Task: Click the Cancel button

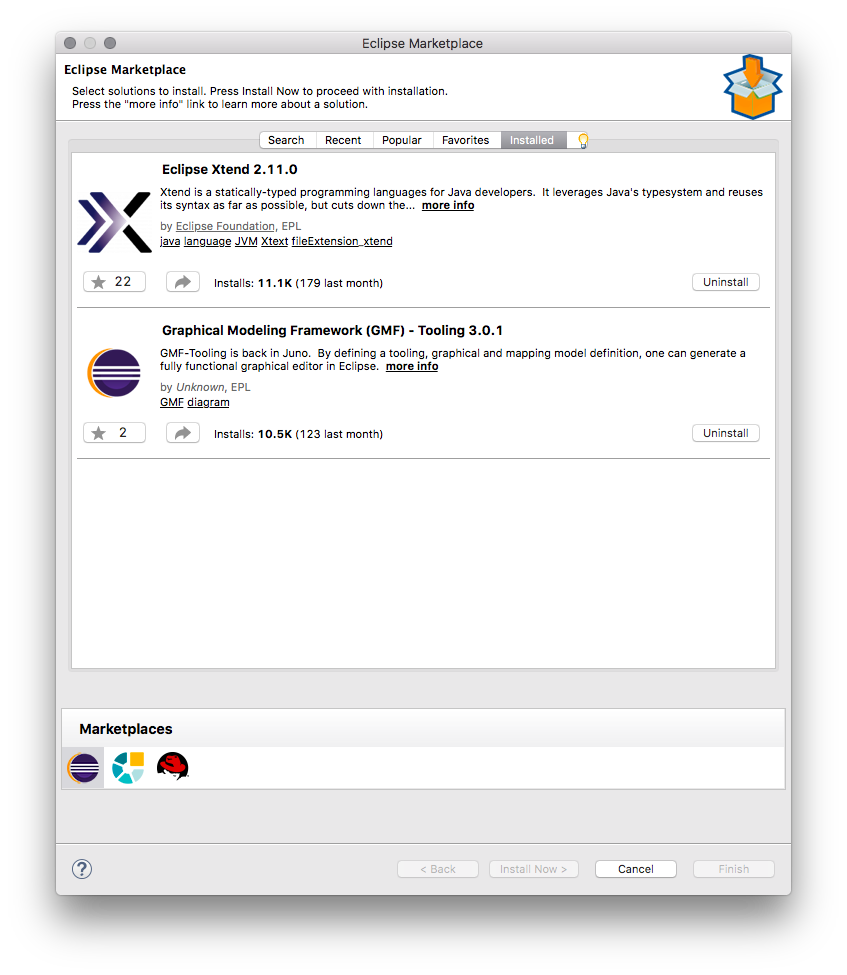Action: pos(636,869)
